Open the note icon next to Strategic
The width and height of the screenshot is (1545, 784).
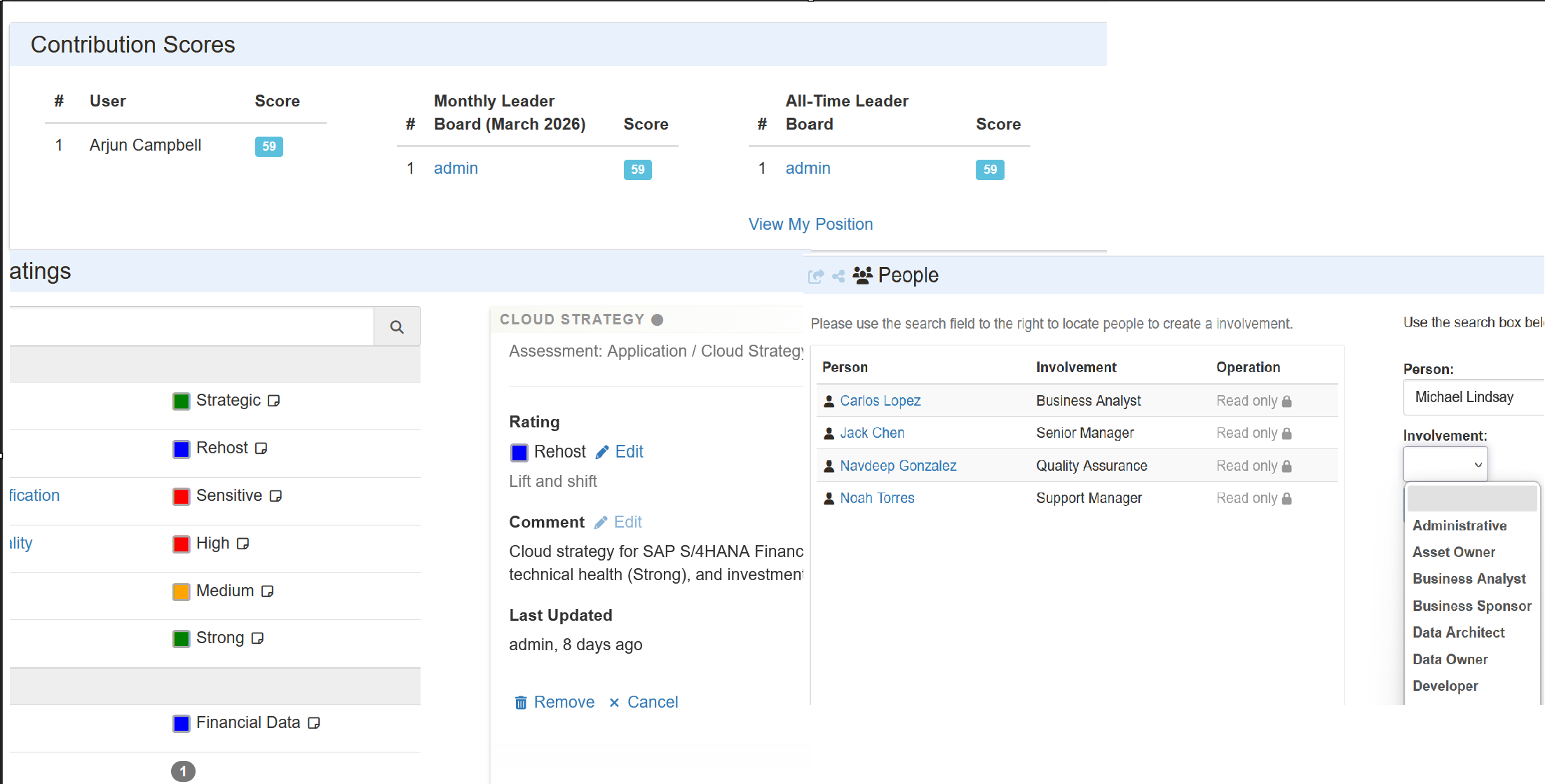pos(274,401)
